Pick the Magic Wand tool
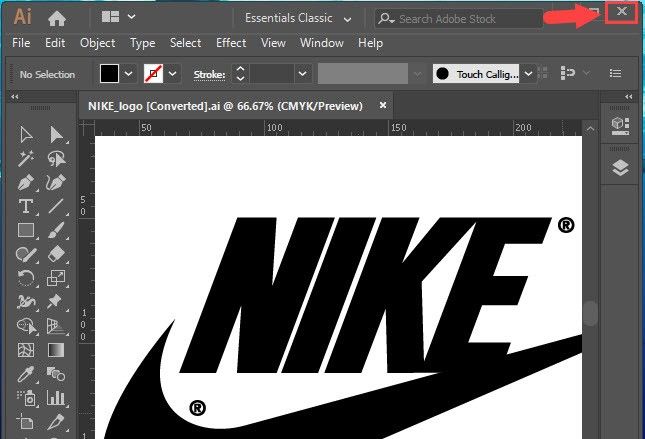 click(x=27, y=159)
